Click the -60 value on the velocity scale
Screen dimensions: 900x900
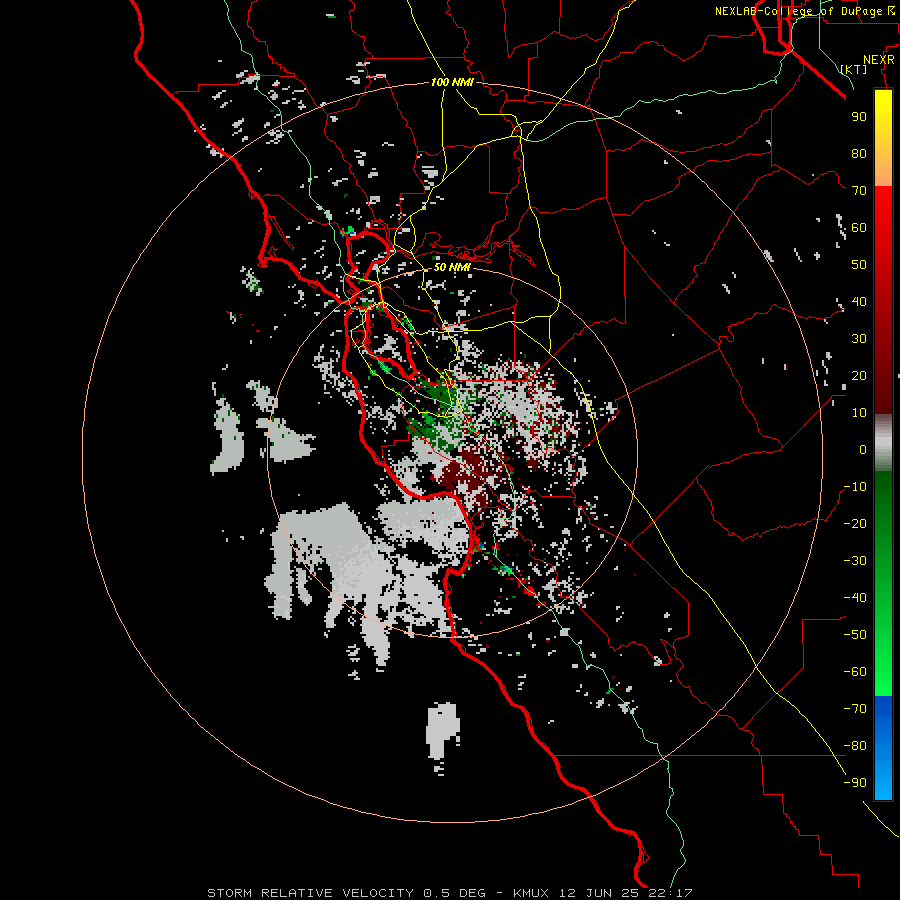point(855,672)
